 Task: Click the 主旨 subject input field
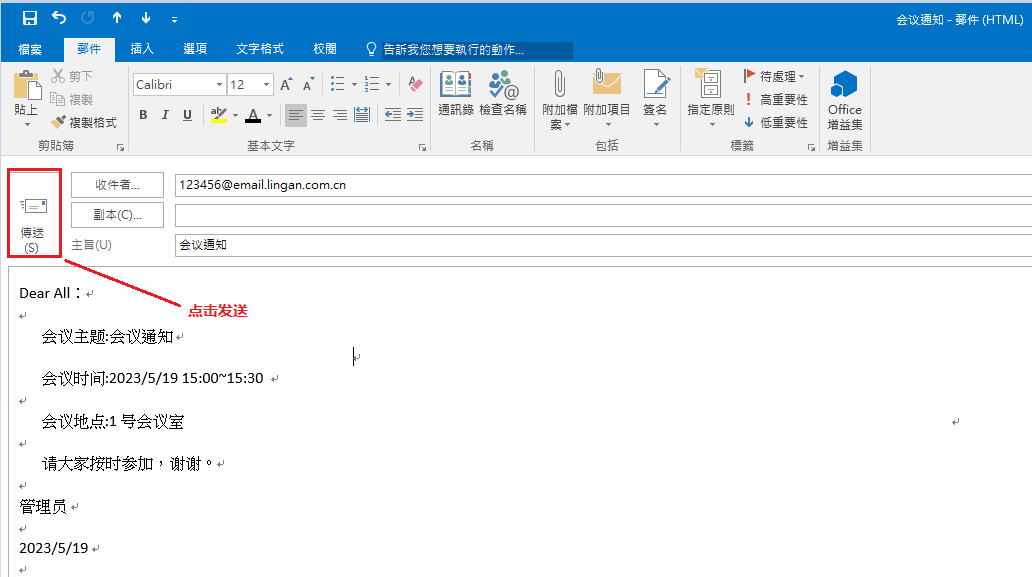click(x=600, y=245)
